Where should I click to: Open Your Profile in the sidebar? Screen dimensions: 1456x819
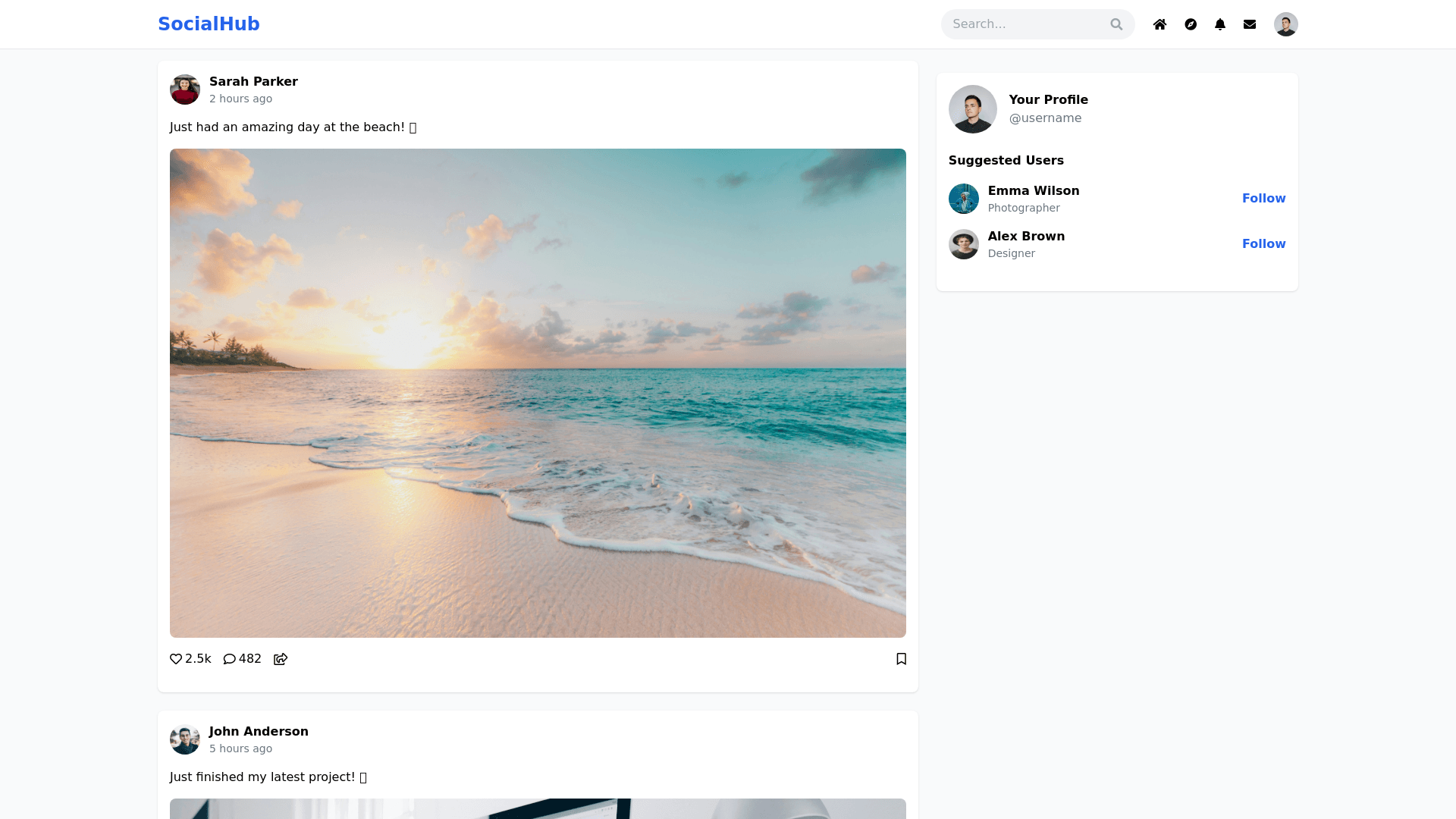[x=1048, y=99]
